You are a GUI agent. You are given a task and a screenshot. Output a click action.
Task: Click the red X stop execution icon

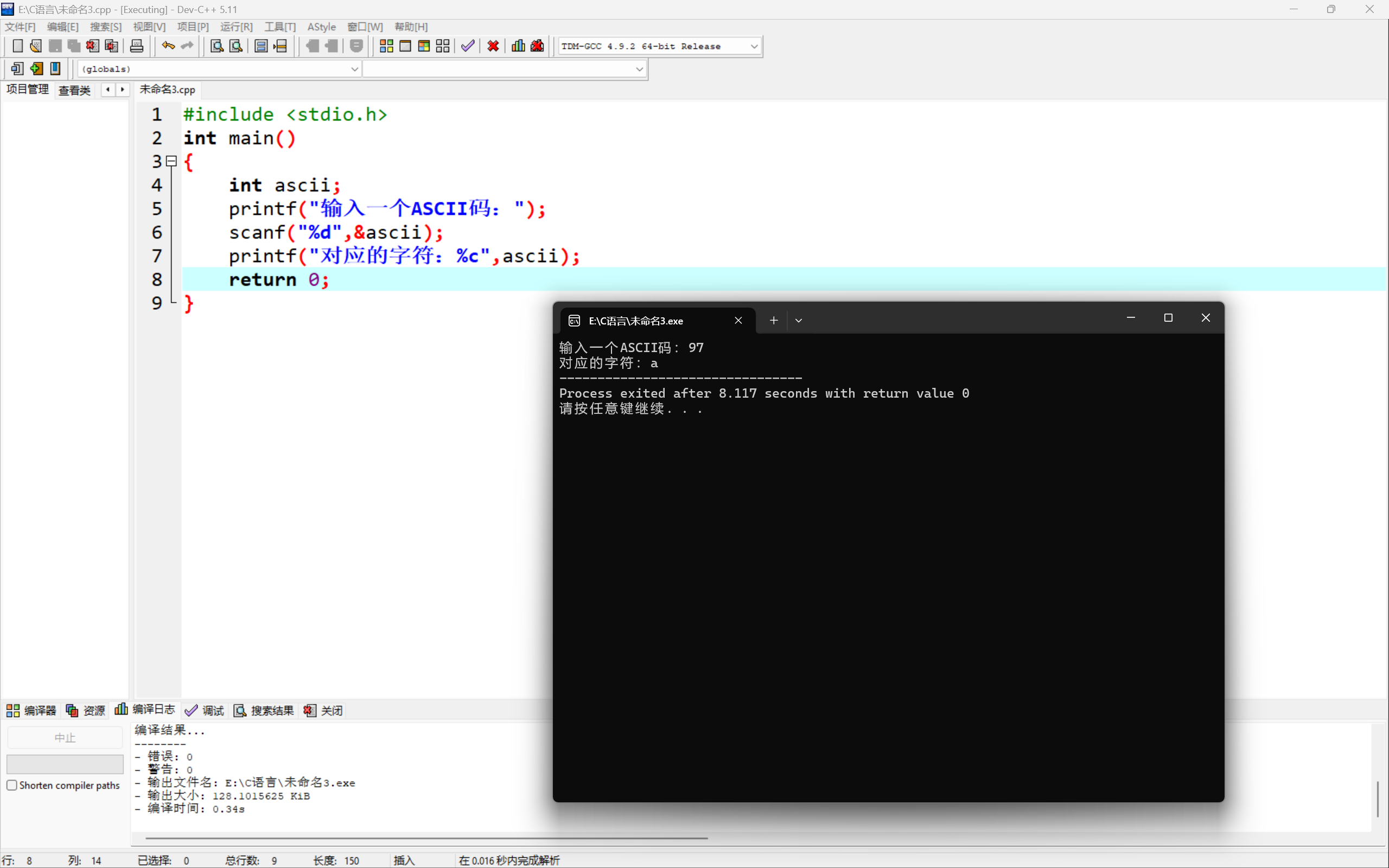click(493, 46)
